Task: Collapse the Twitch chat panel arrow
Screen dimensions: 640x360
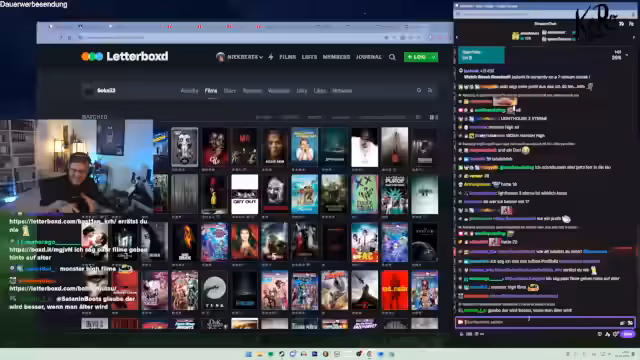Action: (457, 38)
